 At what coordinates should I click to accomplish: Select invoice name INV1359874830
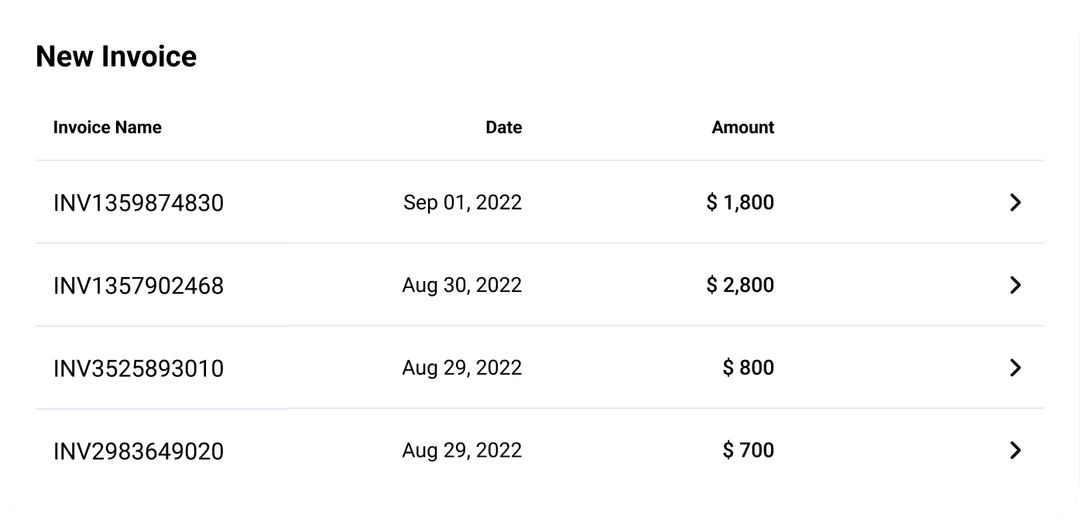[x=138, y=204]
